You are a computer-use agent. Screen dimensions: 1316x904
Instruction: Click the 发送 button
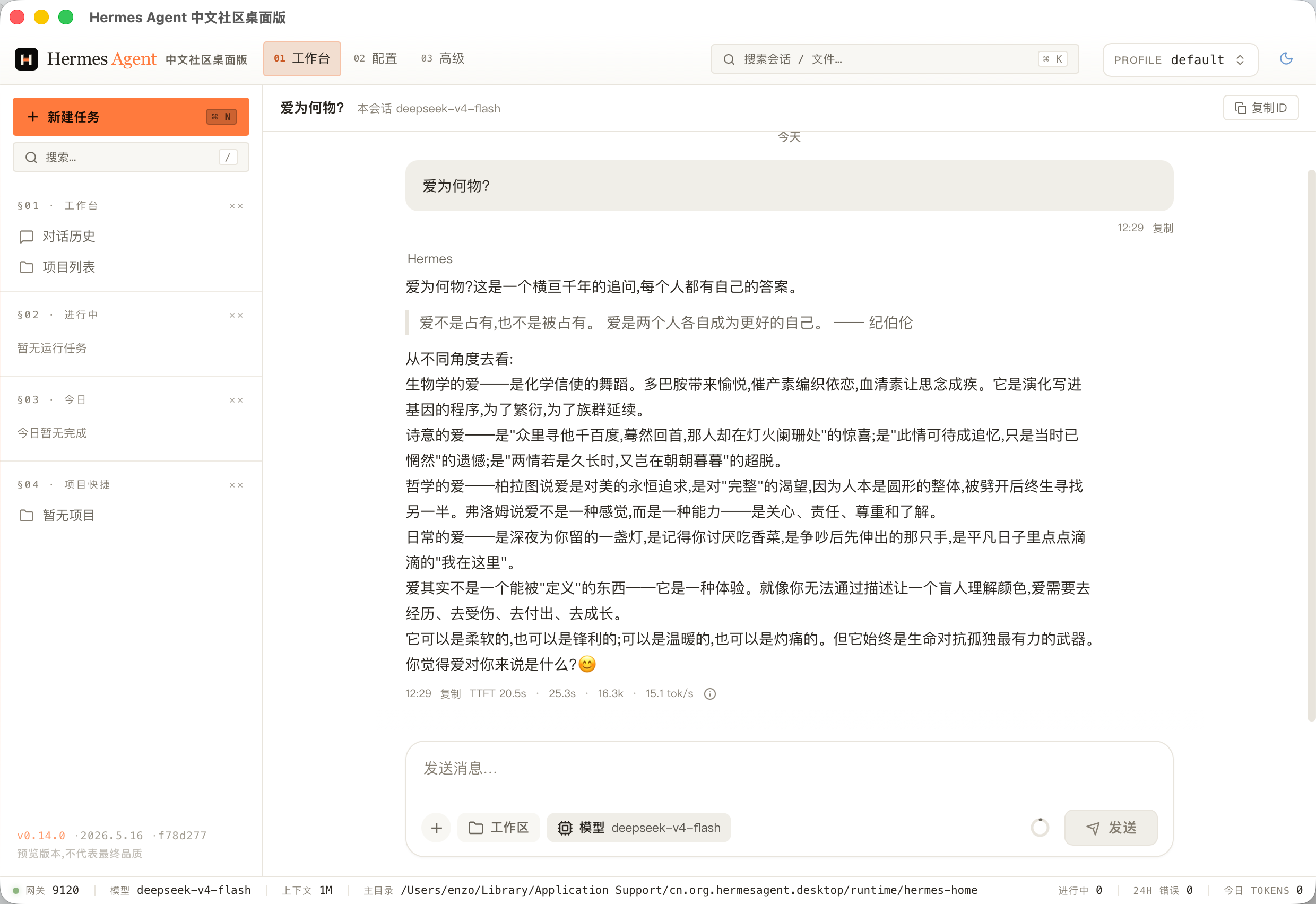(x=1110, y=828)
